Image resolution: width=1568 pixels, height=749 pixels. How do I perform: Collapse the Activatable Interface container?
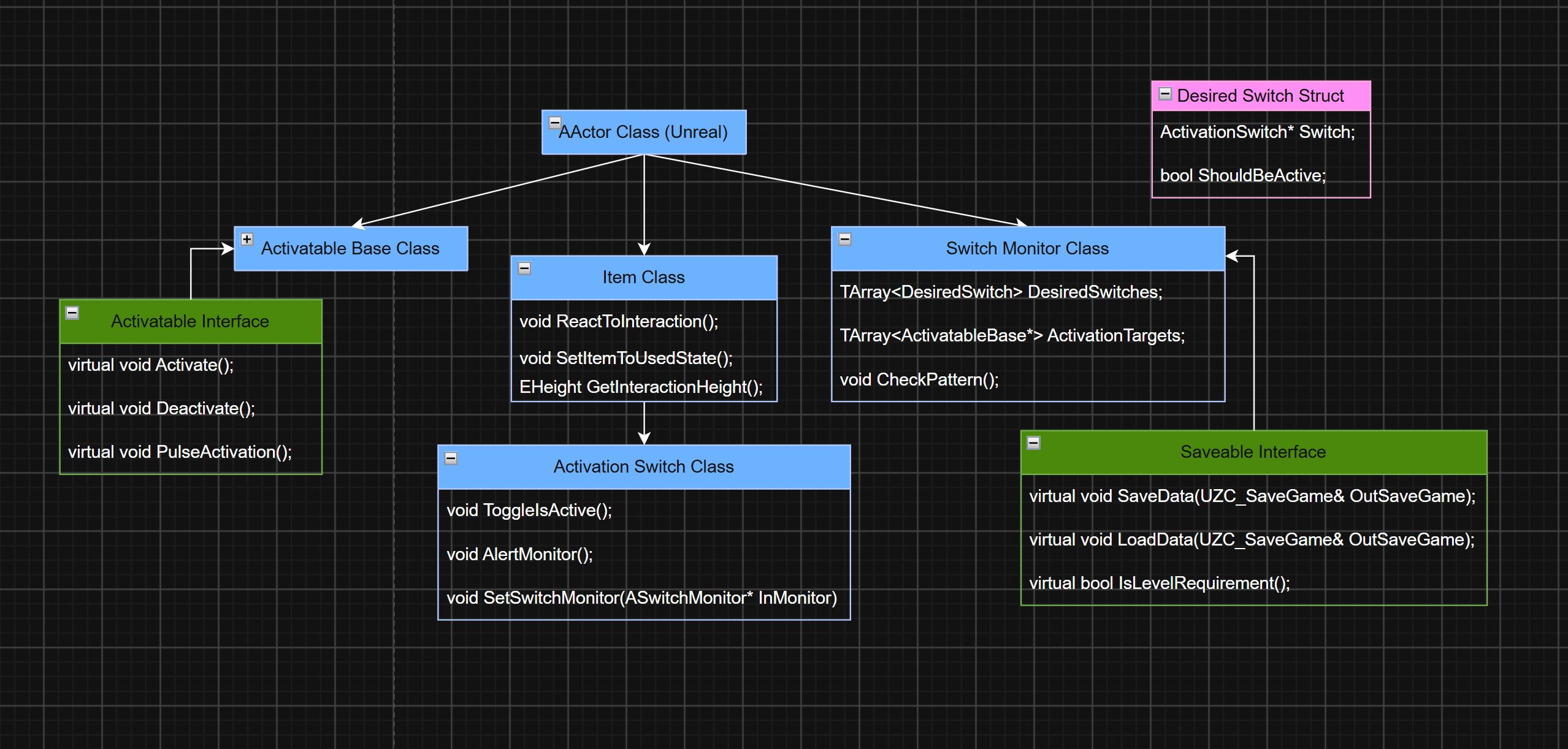point(72,313)
